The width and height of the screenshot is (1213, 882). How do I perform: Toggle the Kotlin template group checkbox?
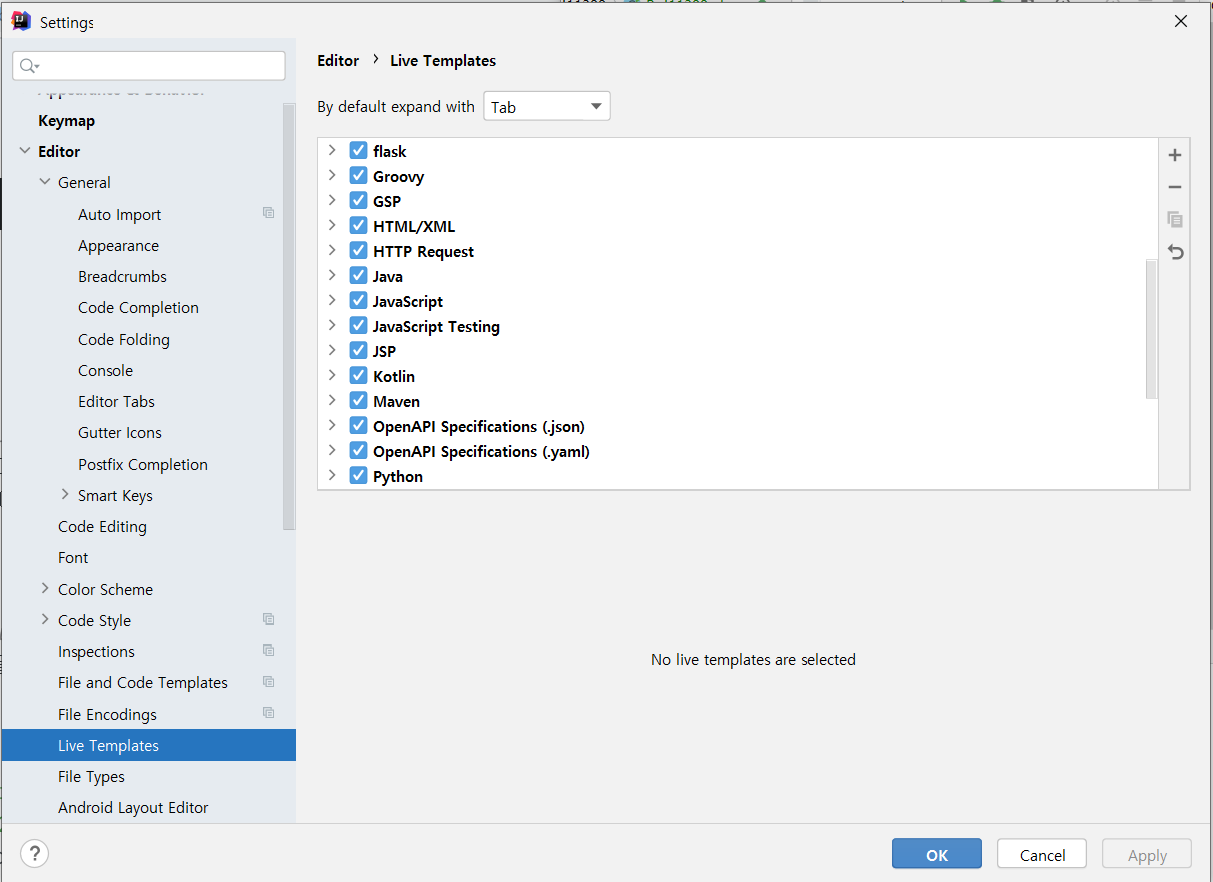(x=358, y=375)
